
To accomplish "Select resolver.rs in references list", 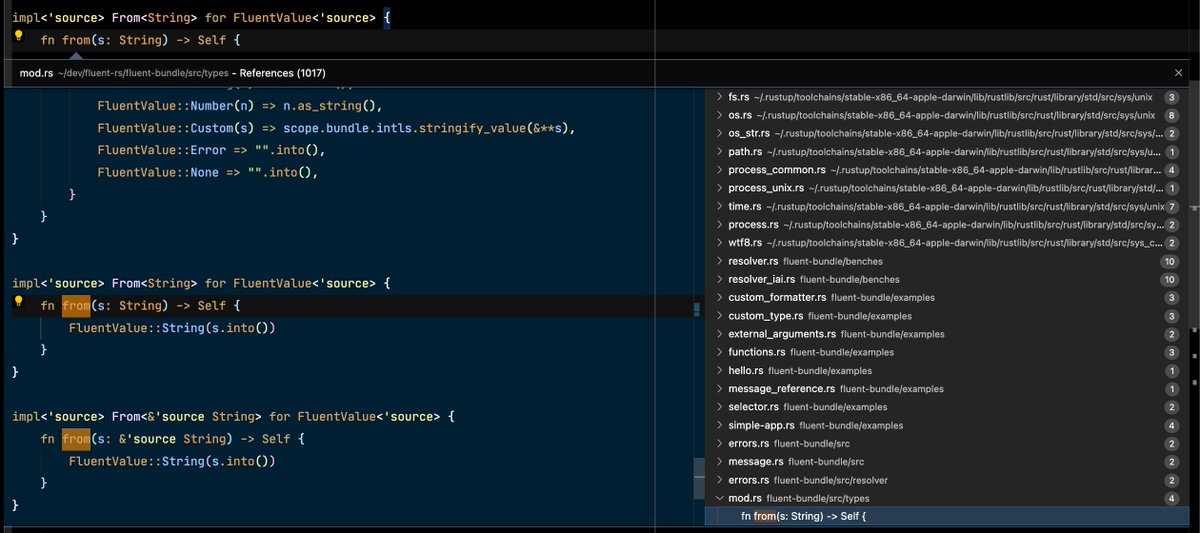I will click(947, 261).
